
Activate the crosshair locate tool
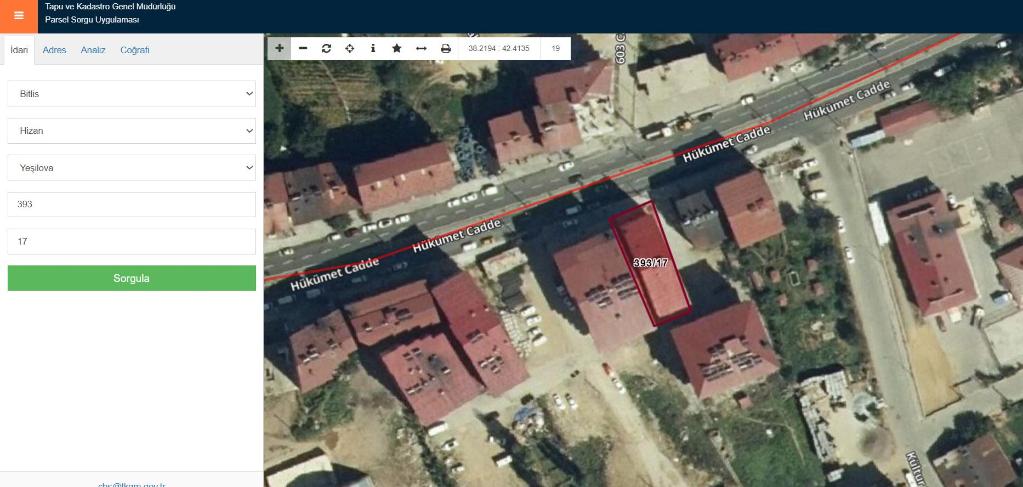350,48
